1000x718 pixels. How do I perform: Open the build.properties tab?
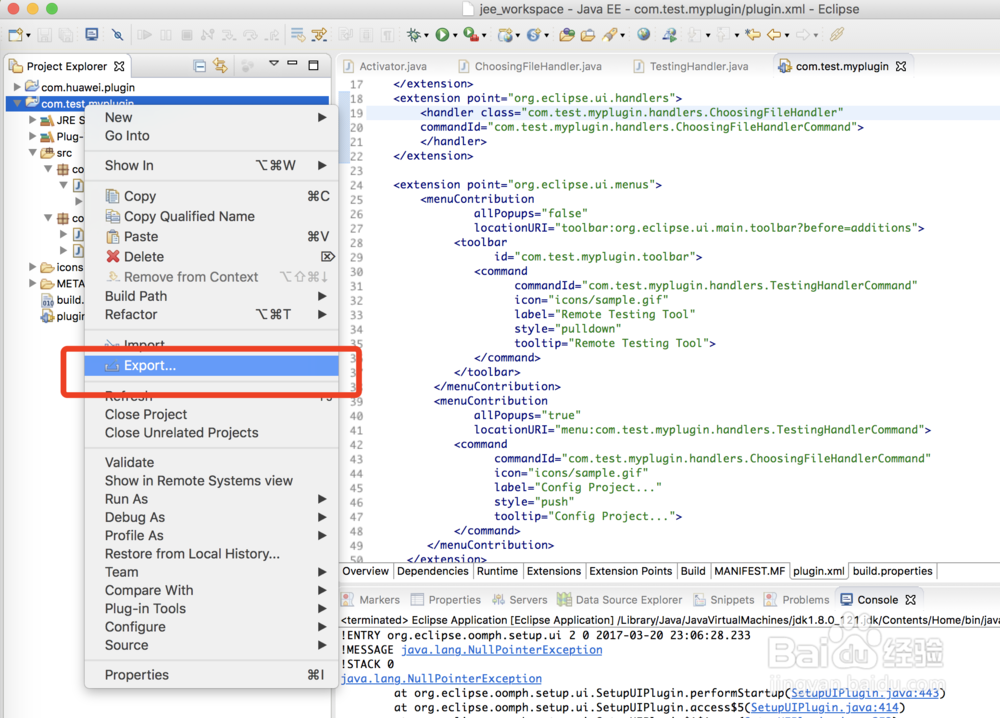(892, 571)
